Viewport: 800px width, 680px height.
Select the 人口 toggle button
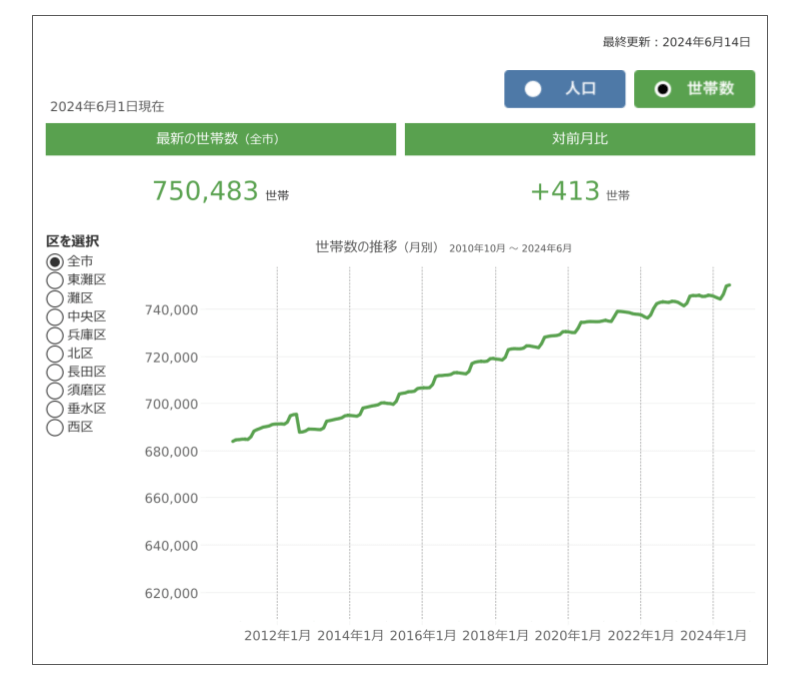(x=564, y=89)
